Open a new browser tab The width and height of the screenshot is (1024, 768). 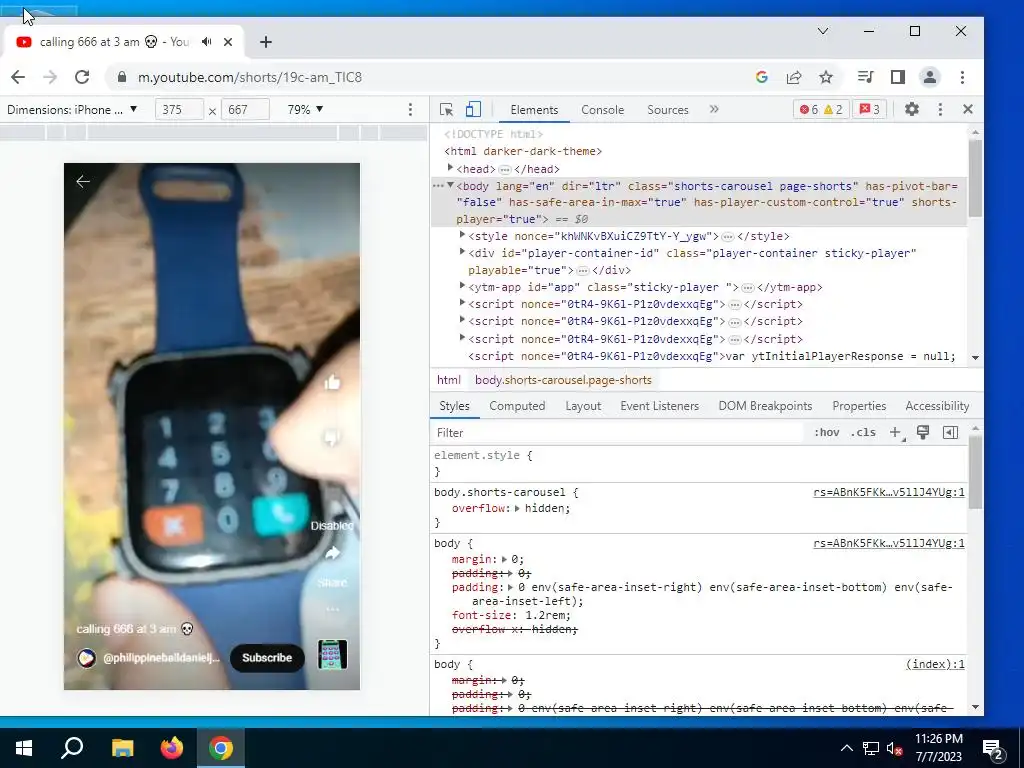266,42
